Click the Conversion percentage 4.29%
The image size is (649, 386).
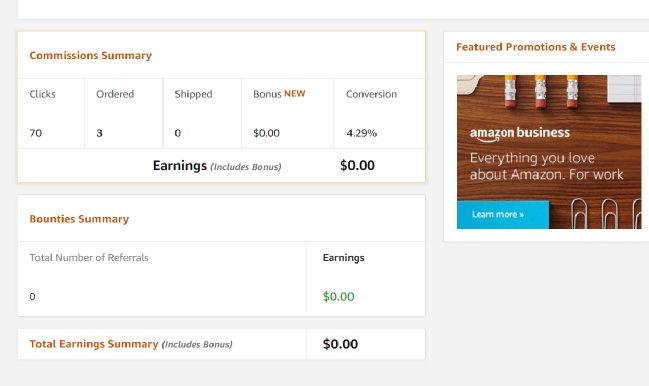tap(361, 133)
